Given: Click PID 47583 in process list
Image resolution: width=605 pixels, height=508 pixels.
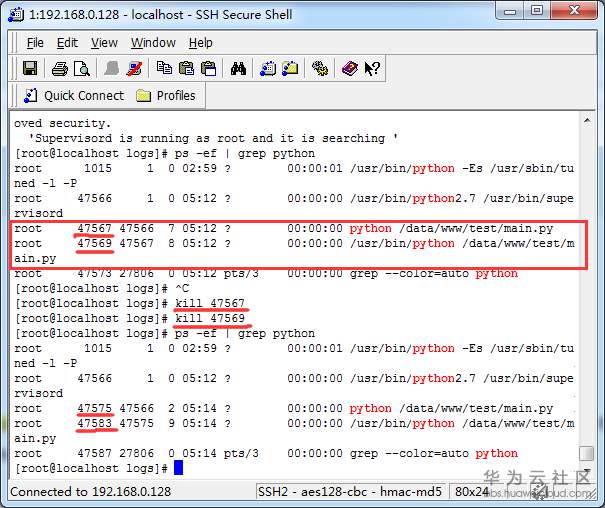Looking at the screenshot, I should click(x=95, y=423).
